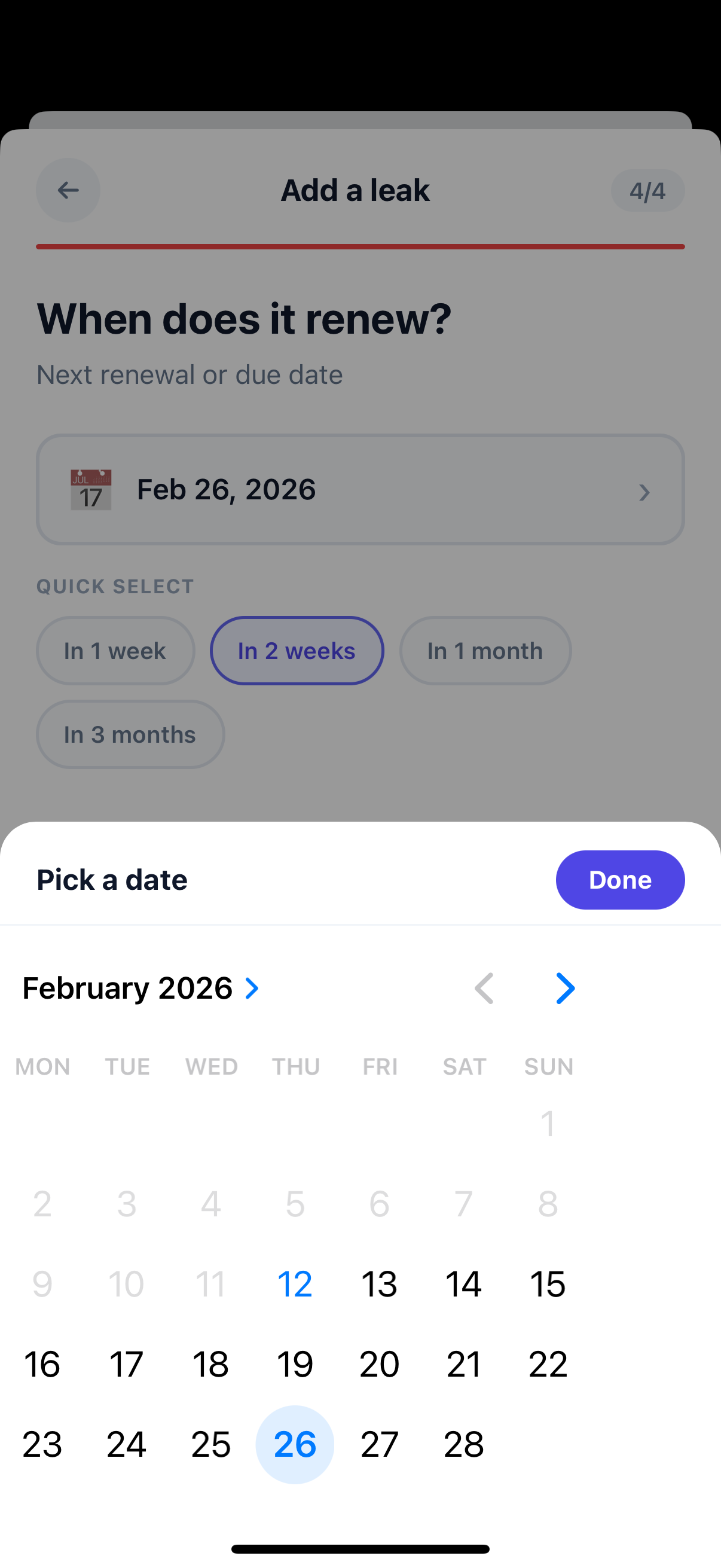Choose February 28 in the calendar
The width and height of the screenshot is (721, 1568).
coord(464,1444)
